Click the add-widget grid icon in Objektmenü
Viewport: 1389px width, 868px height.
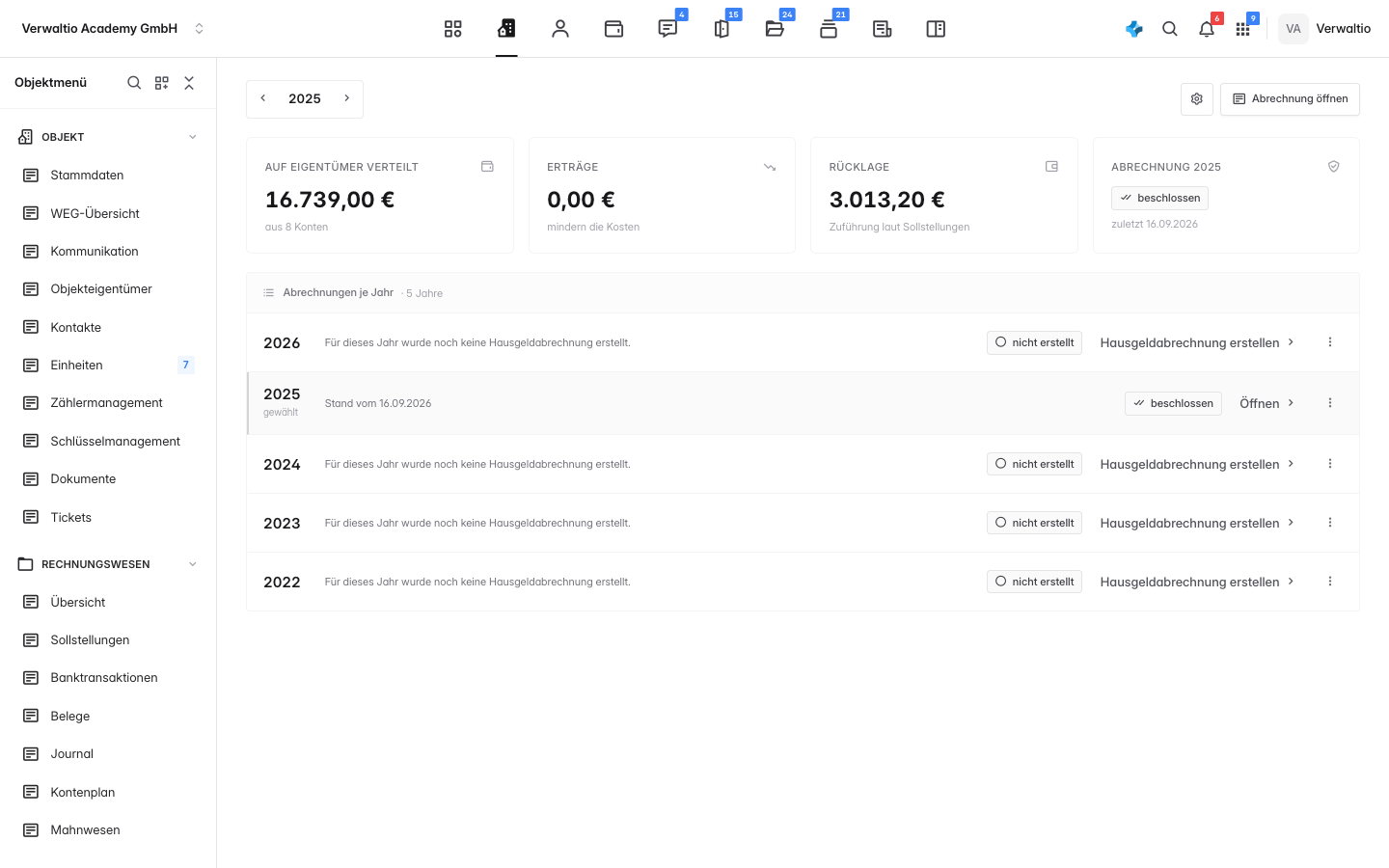(162, 83)
